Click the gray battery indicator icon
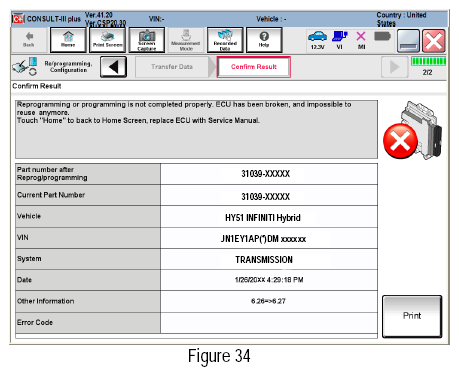 (382, 36)
